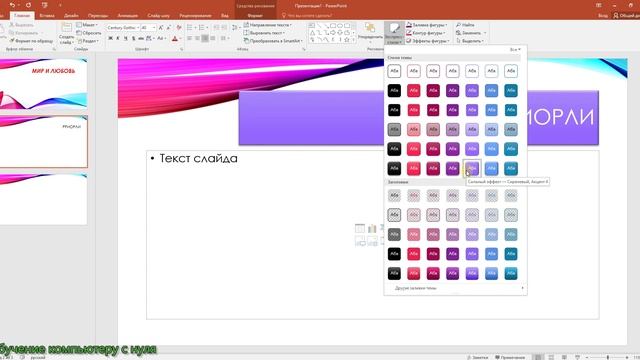Open the Все filter dropdown in styles gallery
Screen dimensions: 640x360
click(515, 49)
